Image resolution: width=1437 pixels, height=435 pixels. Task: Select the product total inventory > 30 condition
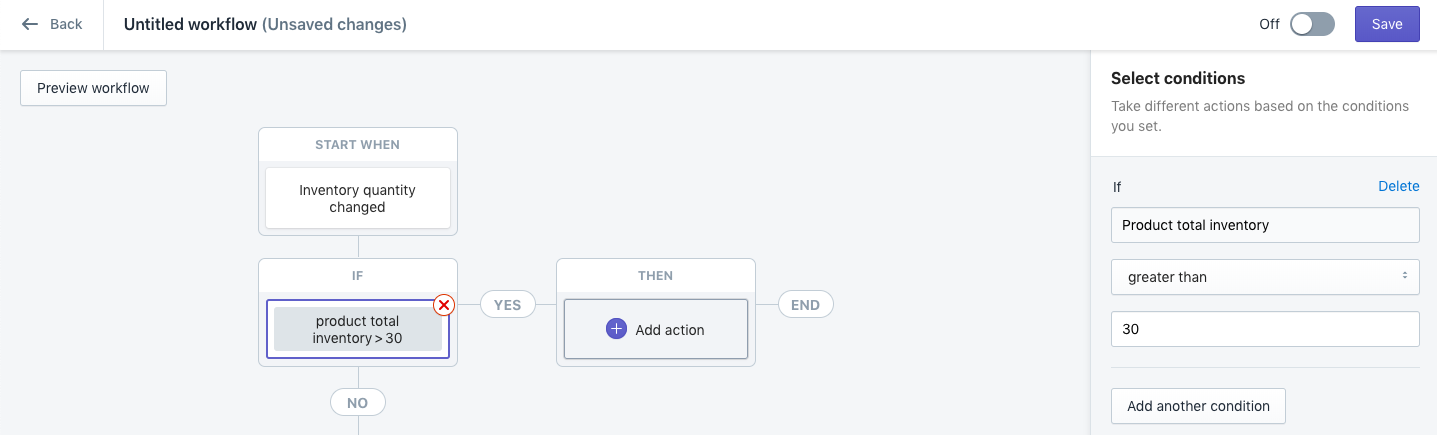point(357,329)
